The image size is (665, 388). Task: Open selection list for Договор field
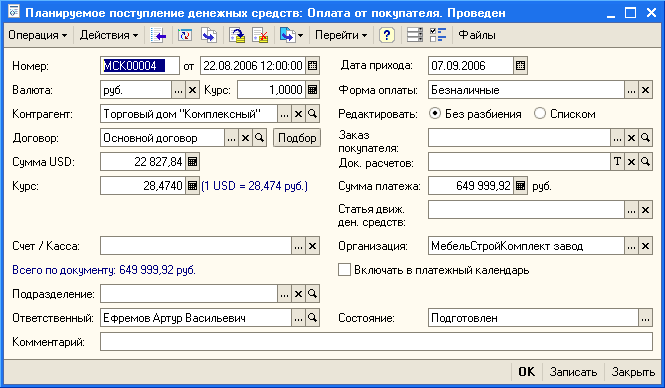[x=232, y=138]
